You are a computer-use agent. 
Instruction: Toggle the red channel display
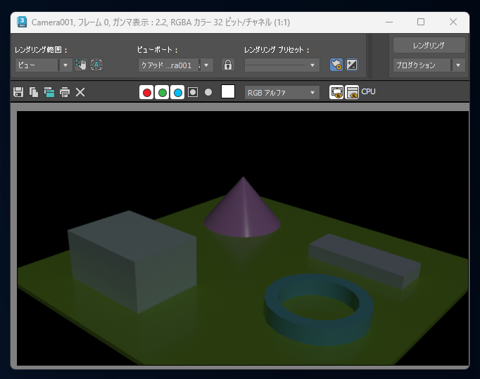(x=147, y=92)
